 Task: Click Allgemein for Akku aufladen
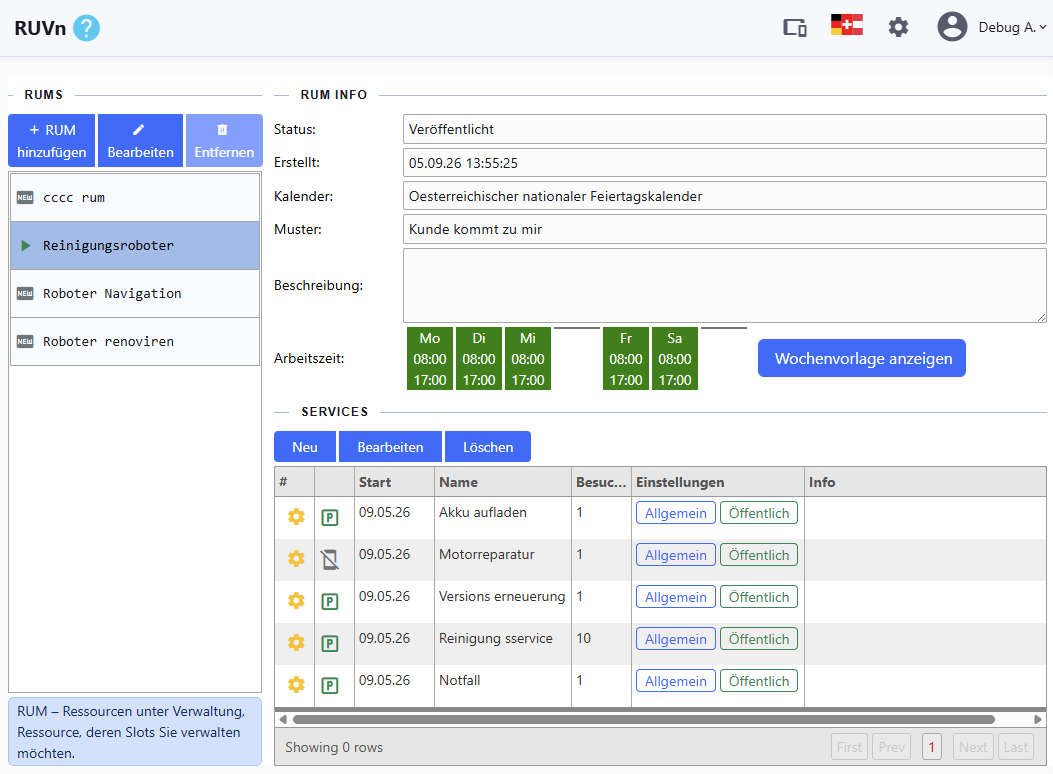point(676,513)
